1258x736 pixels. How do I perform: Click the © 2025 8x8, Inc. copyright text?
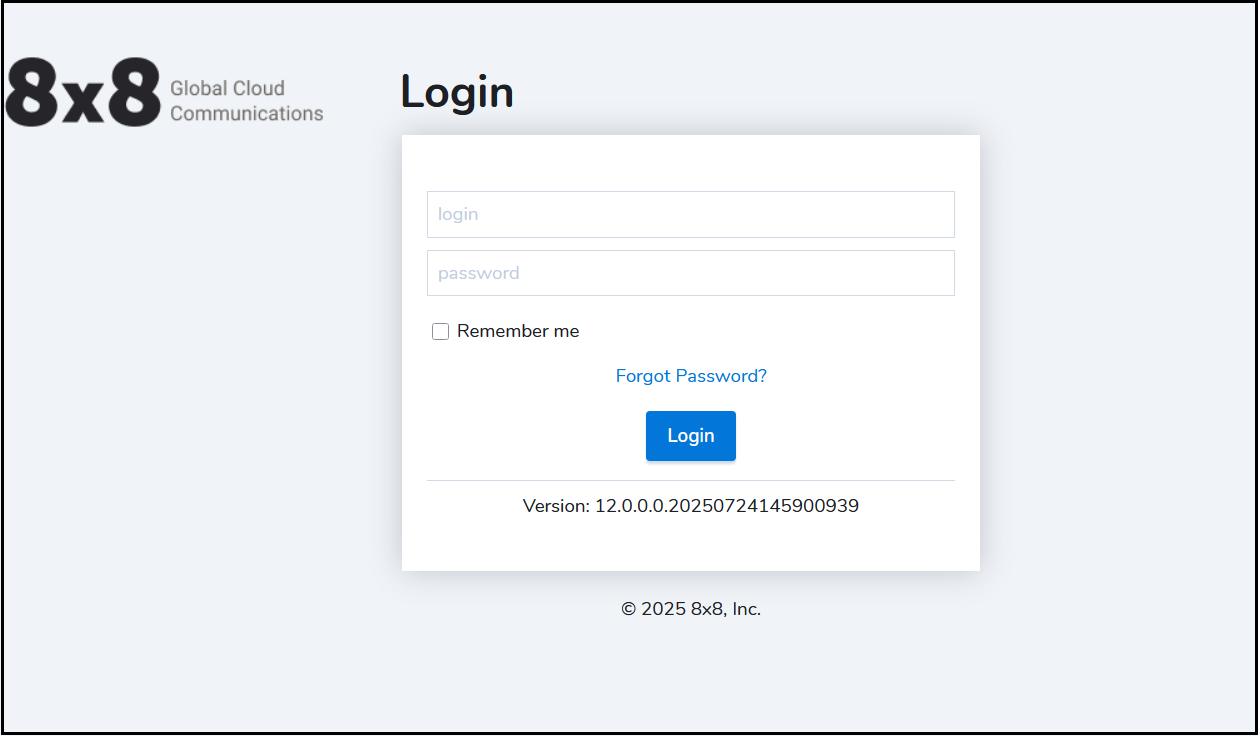(x=691, y=609)
